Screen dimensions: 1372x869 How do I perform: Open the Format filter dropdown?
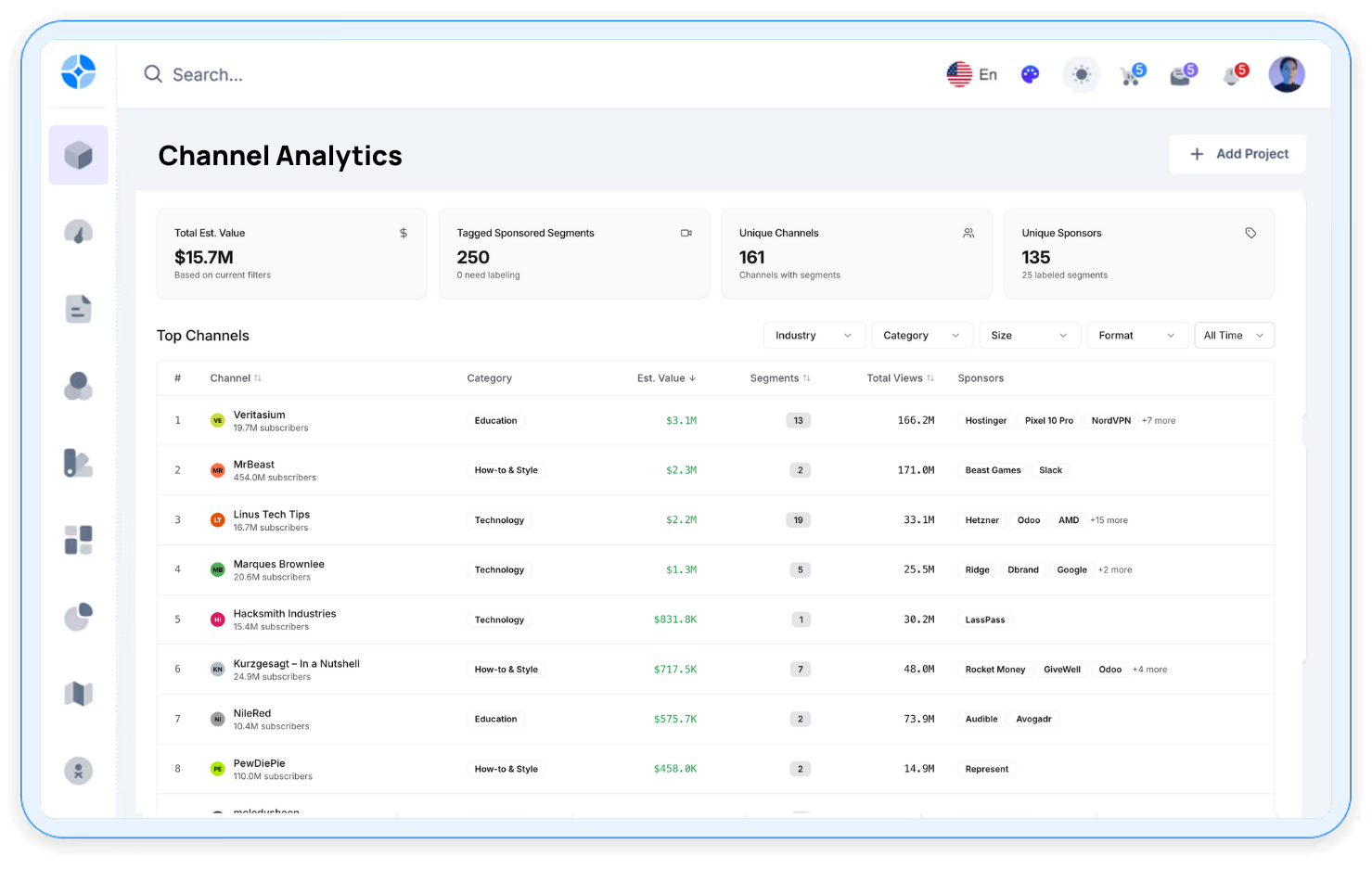coord(1137,336)
